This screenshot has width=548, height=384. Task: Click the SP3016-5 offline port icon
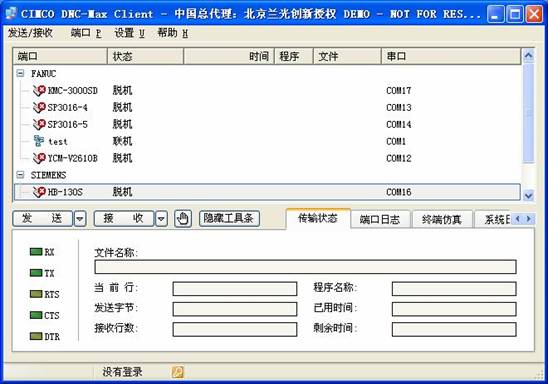coord(39,124)
